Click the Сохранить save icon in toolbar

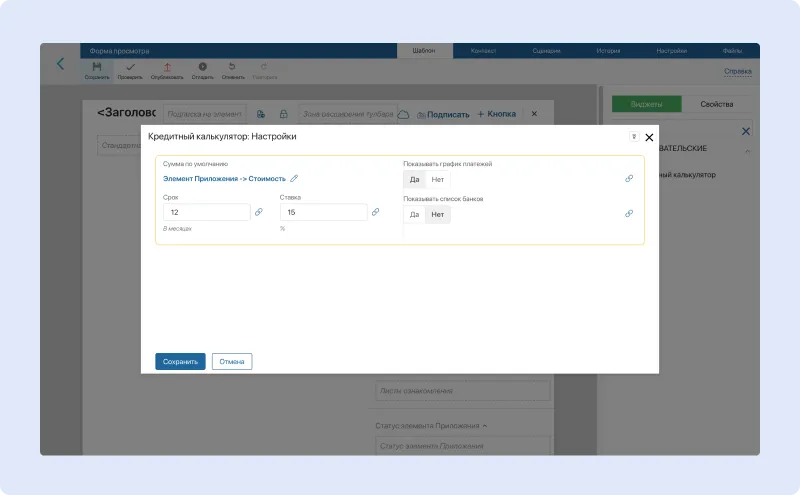[x=97, y=67]
